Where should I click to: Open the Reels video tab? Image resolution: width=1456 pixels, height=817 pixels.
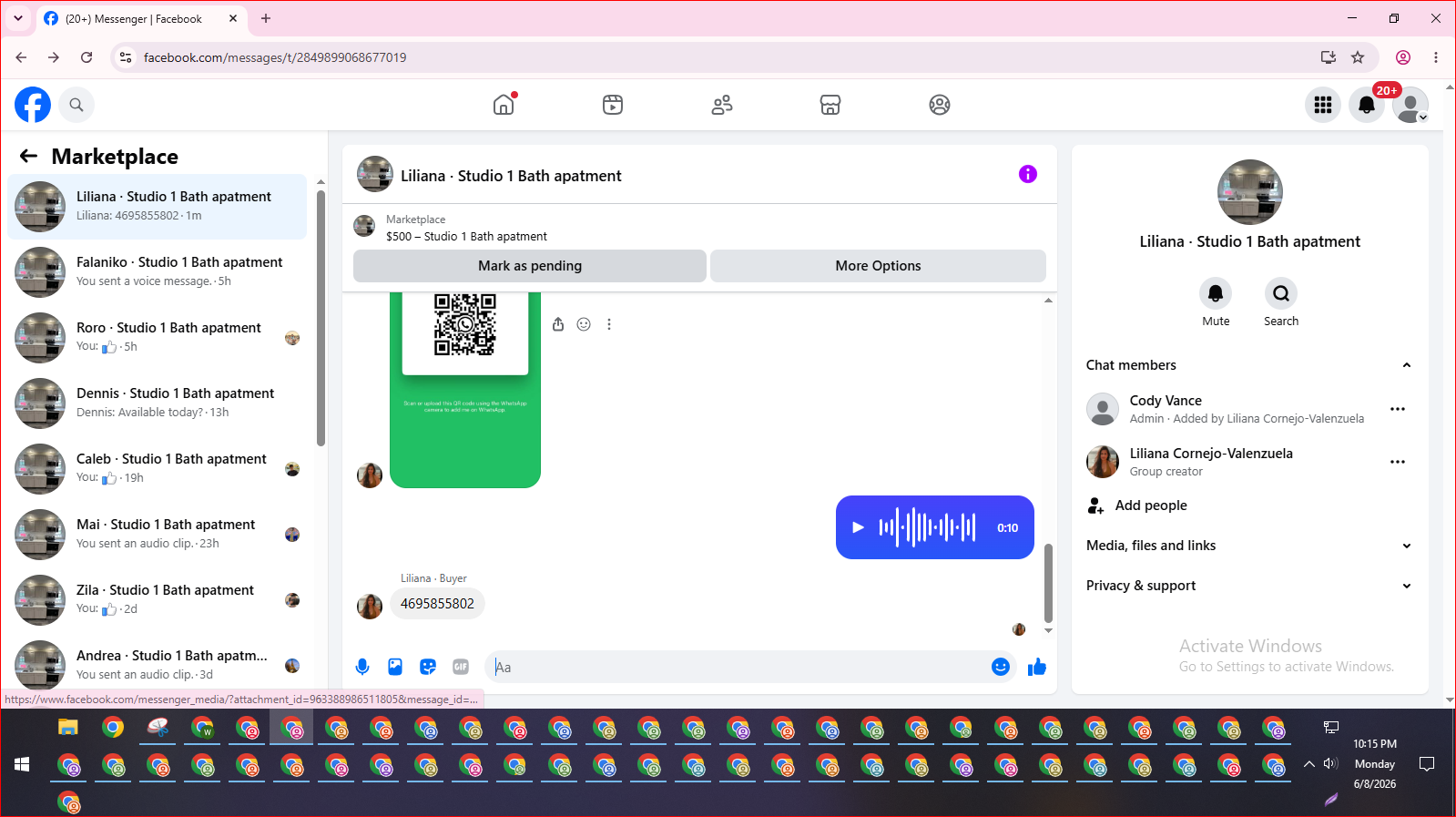point(613,105)
